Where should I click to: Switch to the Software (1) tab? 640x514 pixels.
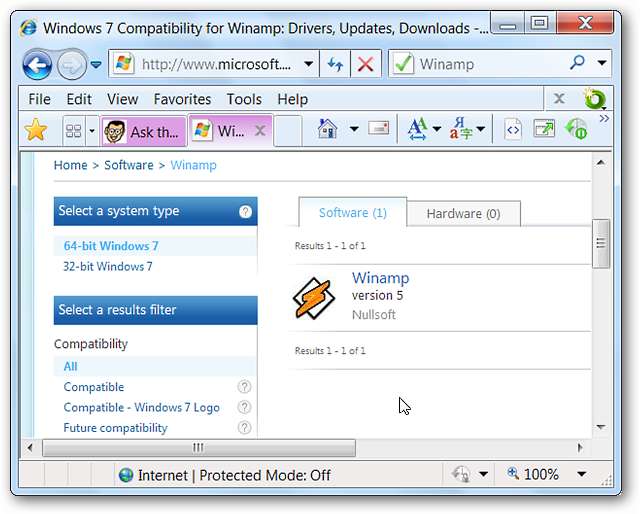pos(353,212)
